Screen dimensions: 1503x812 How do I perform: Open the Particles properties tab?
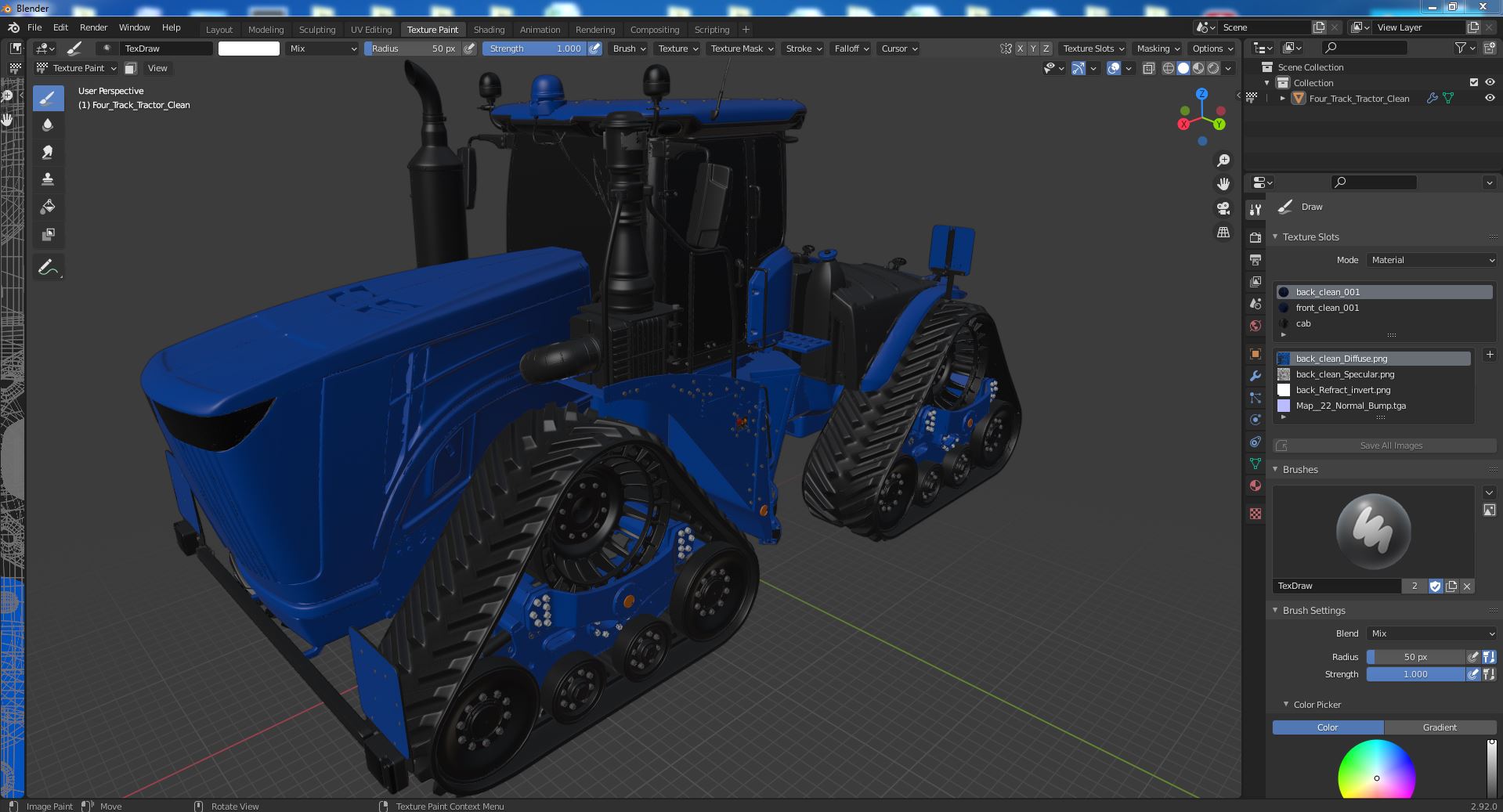(1256, 397)
